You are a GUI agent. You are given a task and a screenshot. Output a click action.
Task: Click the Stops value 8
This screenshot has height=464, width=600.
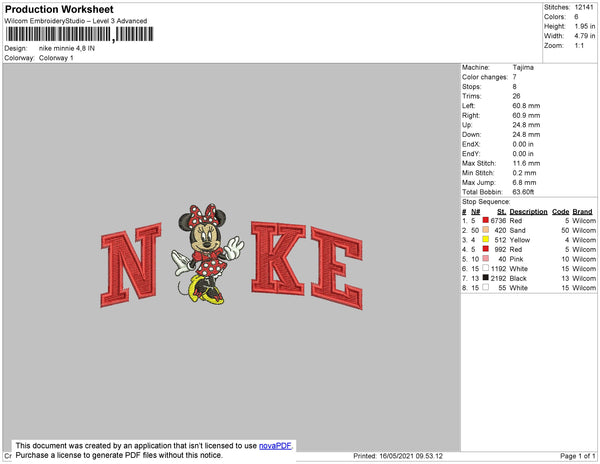click(x=515, y=86)
